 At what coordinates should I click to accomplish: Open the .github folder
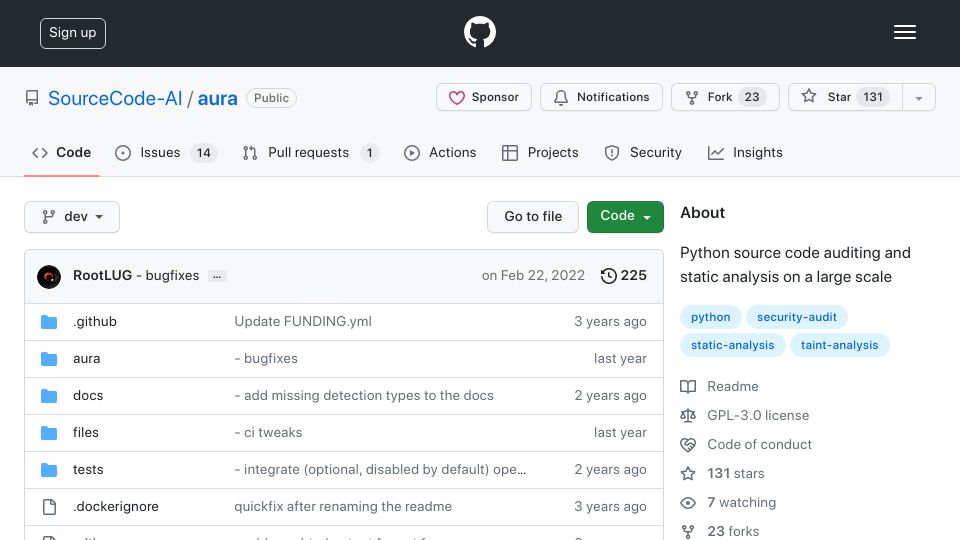(x=95, y=321)
